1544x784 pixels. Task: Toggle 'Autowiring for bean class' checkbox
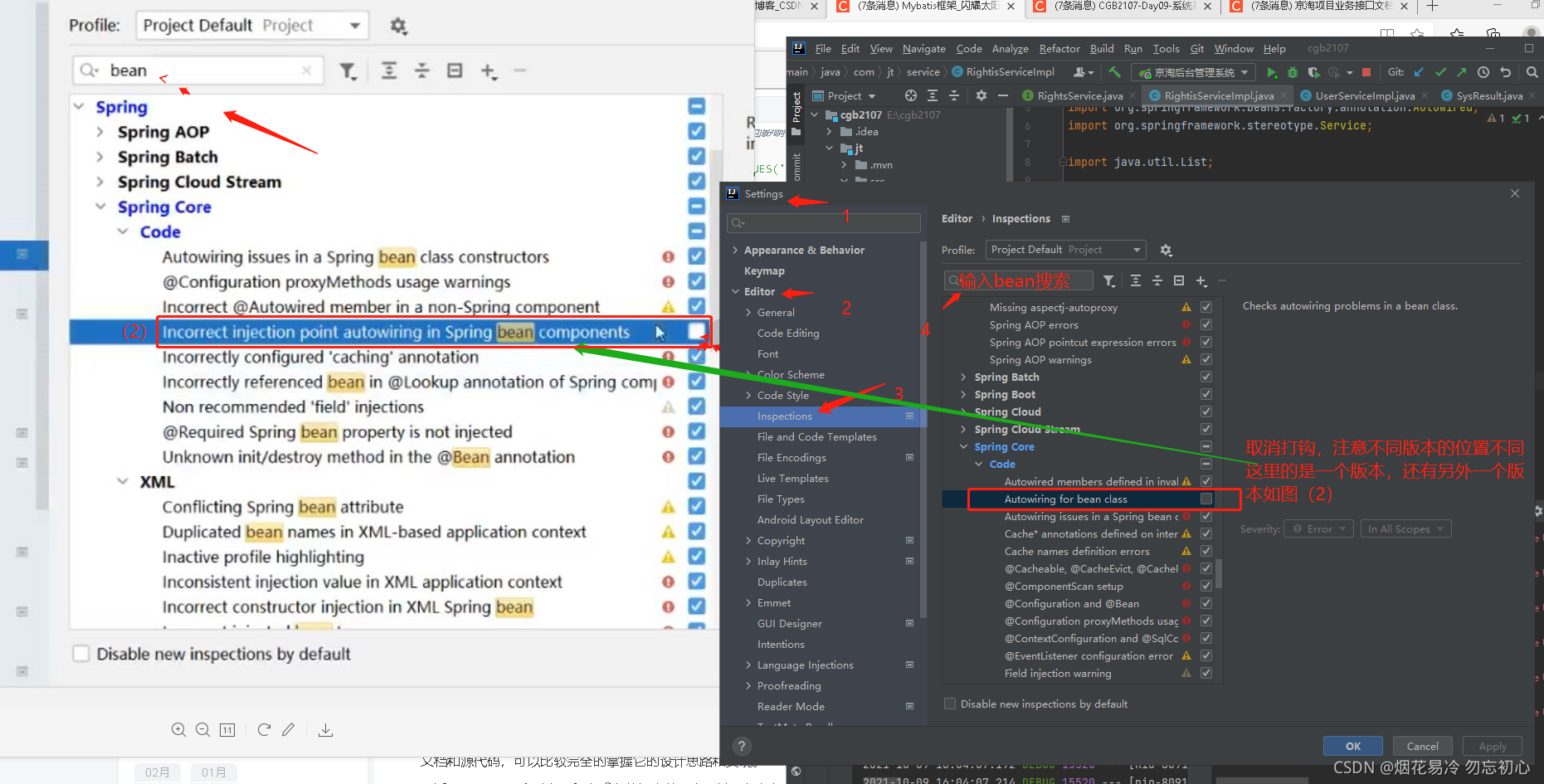(x=1206, y=499)
